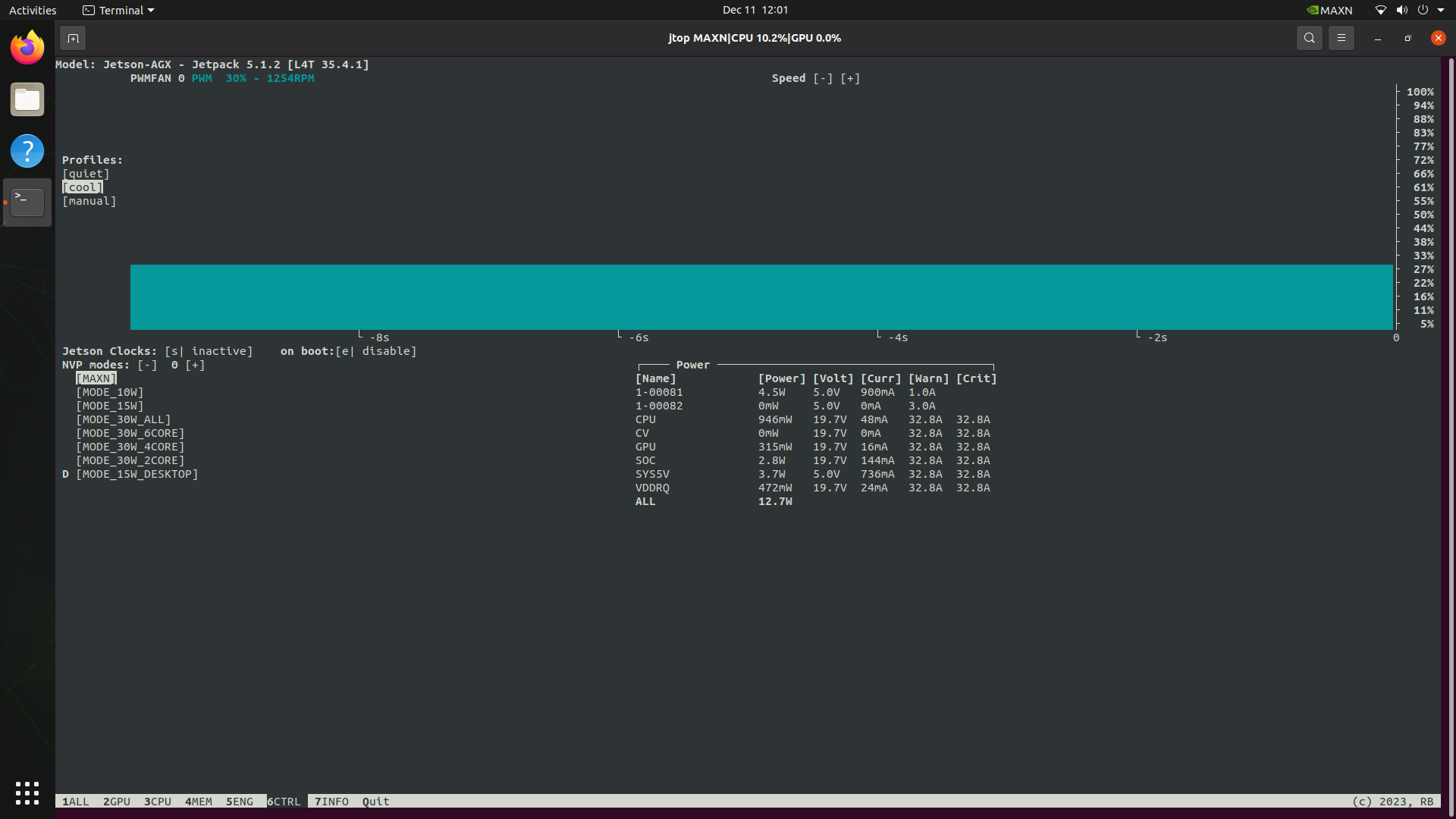Screen dimensions: 1456x819
Task: Click the SOC power value 2.8W
Action: 772,460
